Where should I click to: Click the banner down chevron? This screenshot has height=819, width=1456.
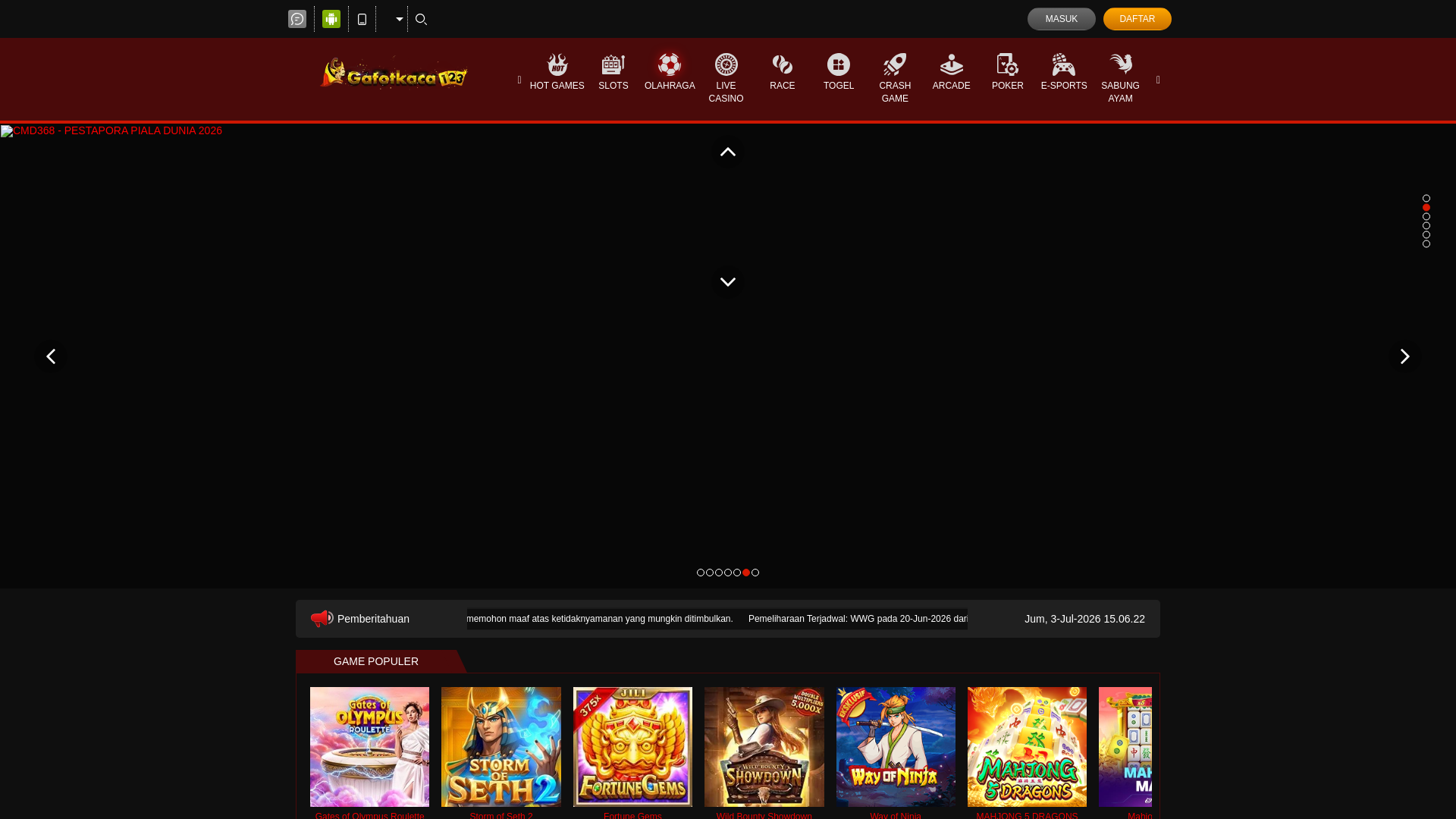pyautogui.click(x=727, y=282)
